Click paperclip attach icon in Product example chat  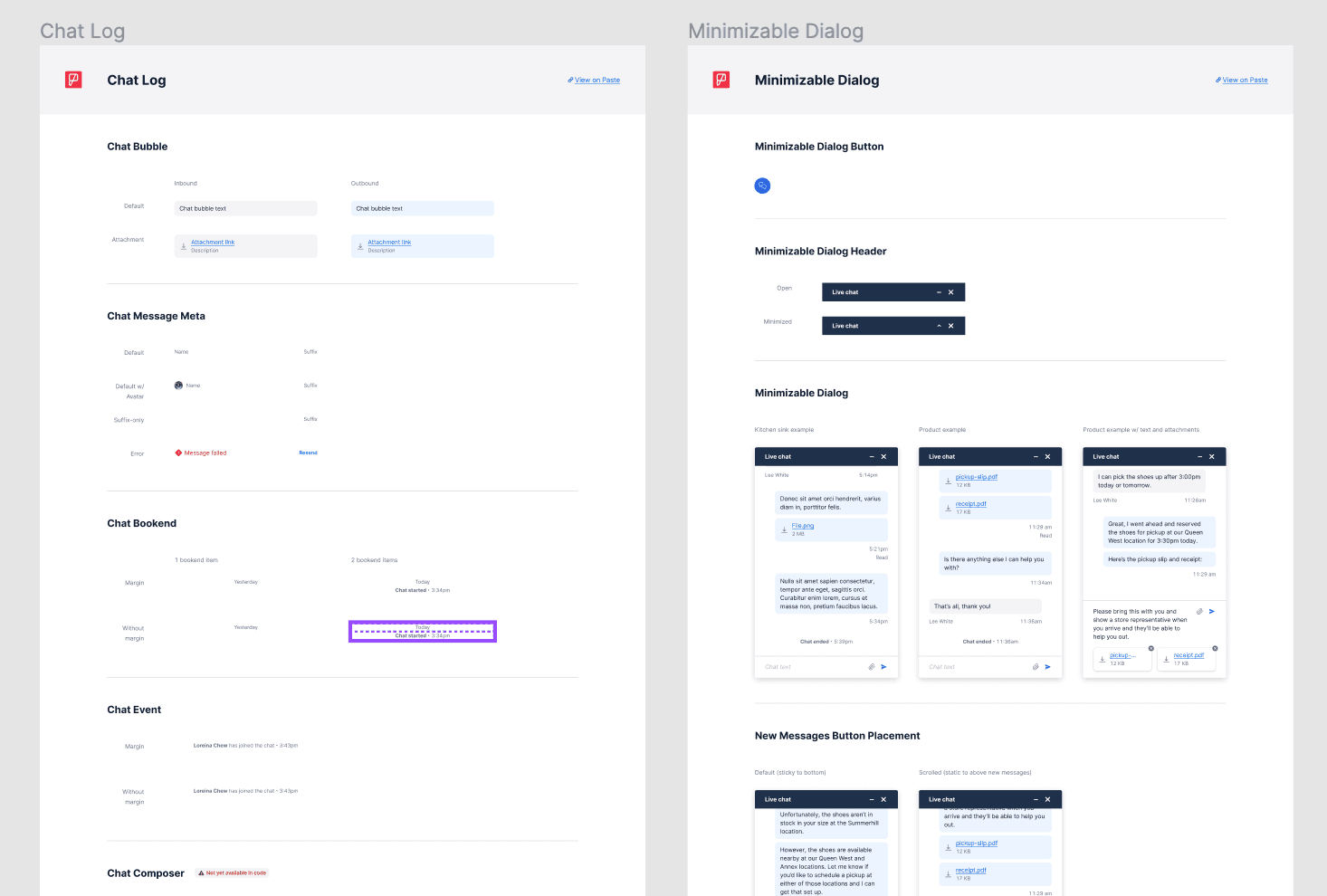click(x=1036, y=667)
